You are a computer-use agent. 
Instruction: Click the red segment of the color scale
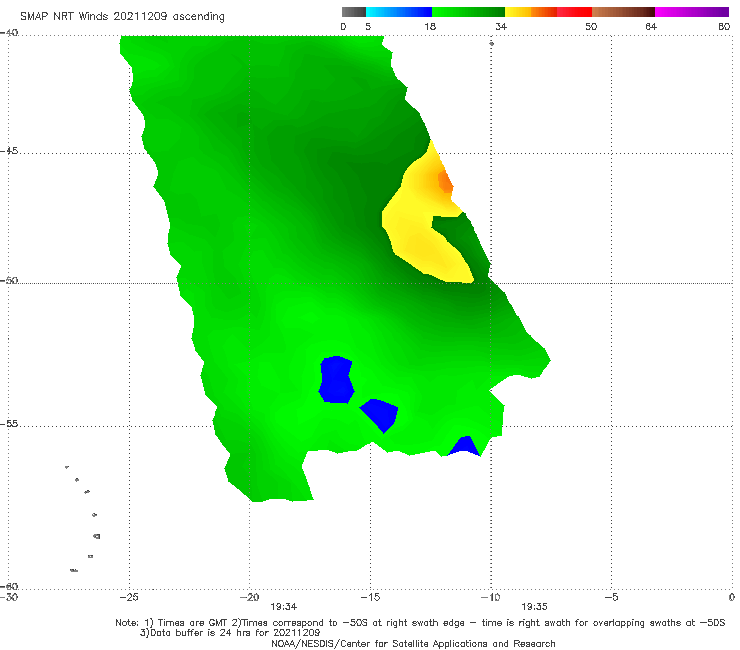point(574,12)
